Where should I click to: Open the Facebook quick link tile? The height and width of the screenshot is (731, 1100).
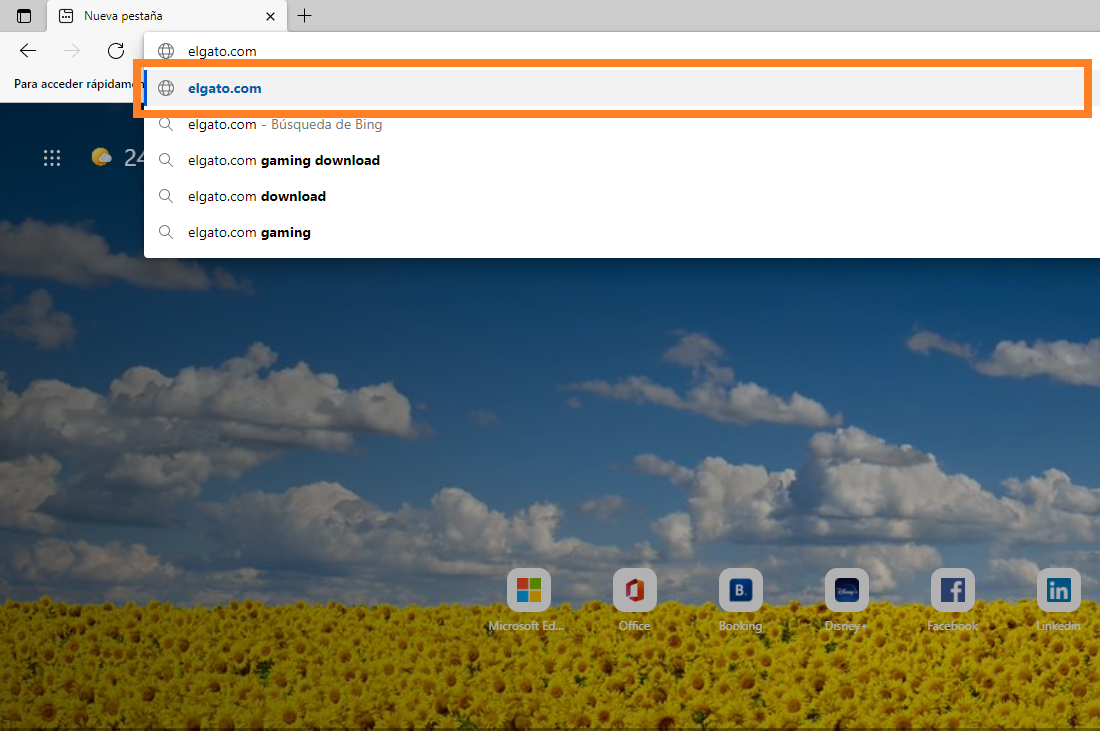(952, 591)
